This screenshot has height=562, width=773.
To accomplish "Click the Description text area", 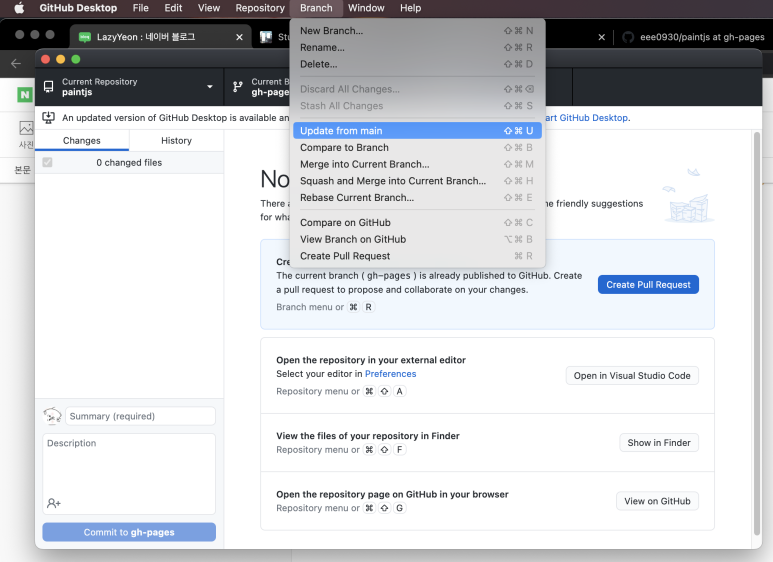I will (x=129, y=473).
